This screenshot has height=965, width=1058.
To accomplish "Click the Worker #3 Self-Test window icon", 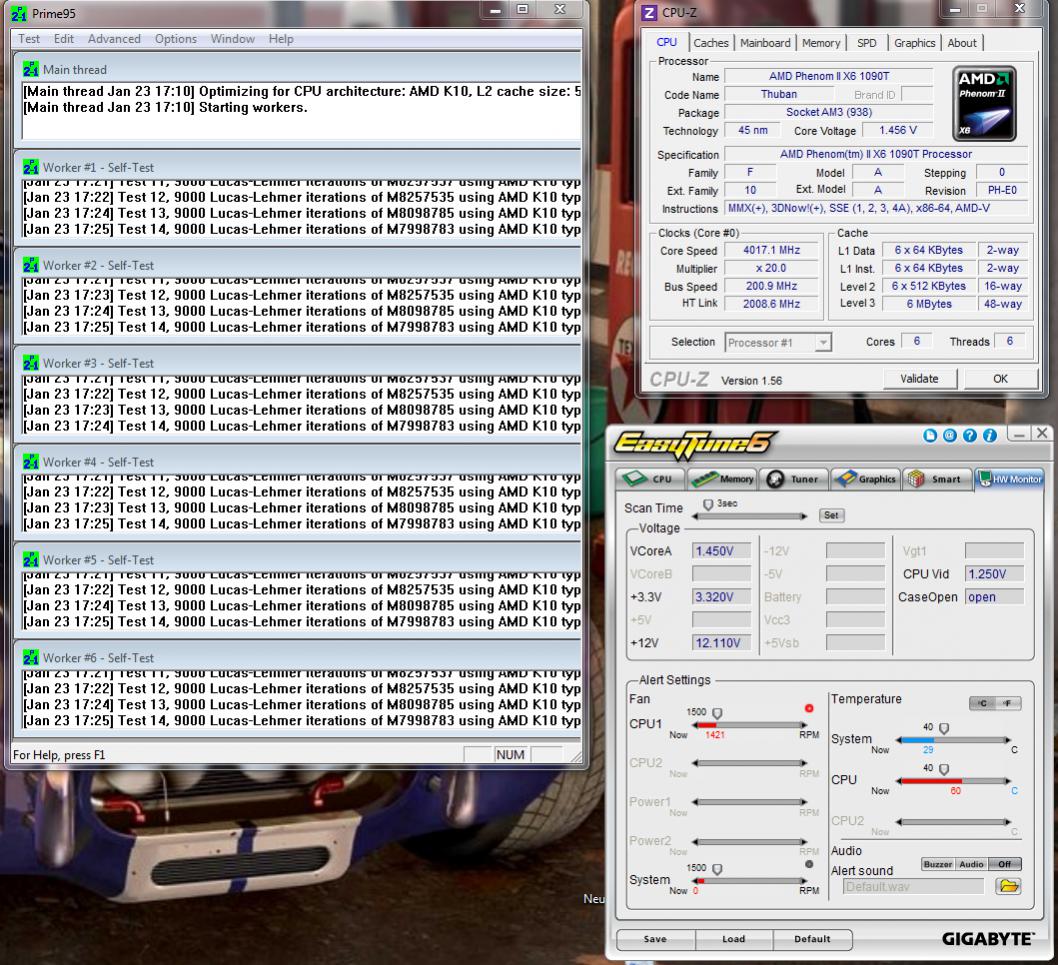I will click(30, 363).
